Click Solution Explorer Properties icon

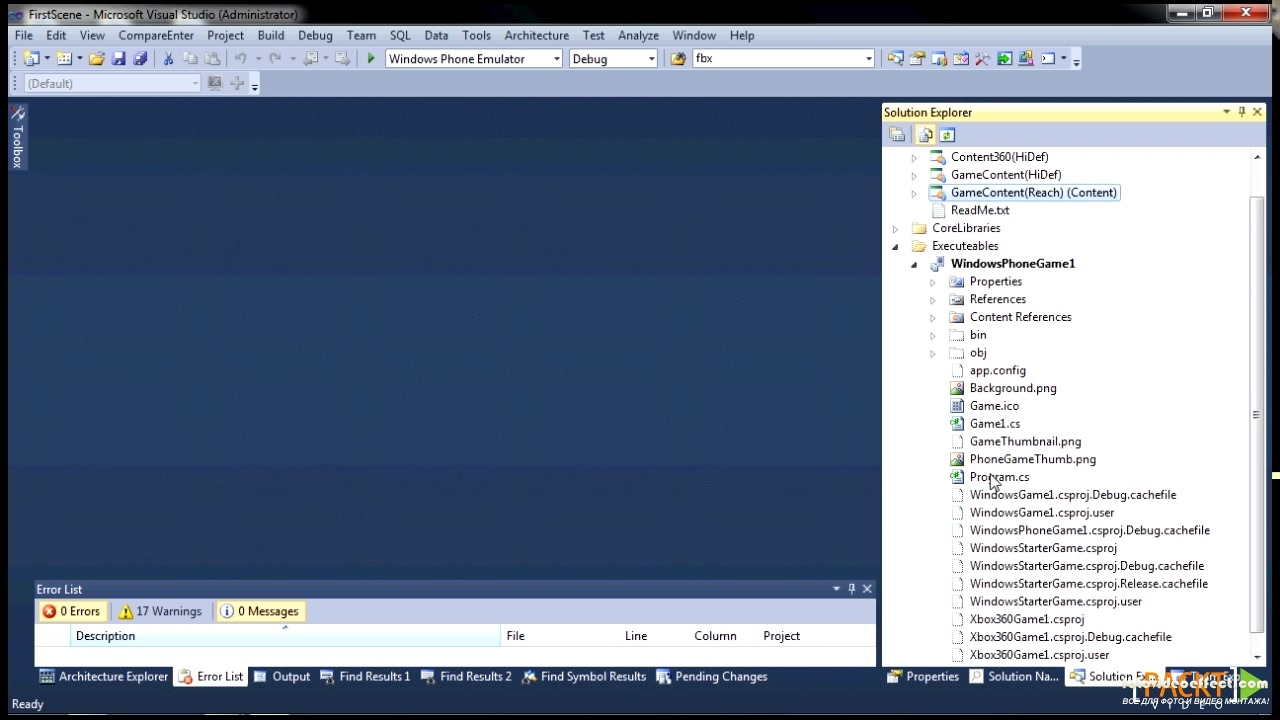[897, 135]
